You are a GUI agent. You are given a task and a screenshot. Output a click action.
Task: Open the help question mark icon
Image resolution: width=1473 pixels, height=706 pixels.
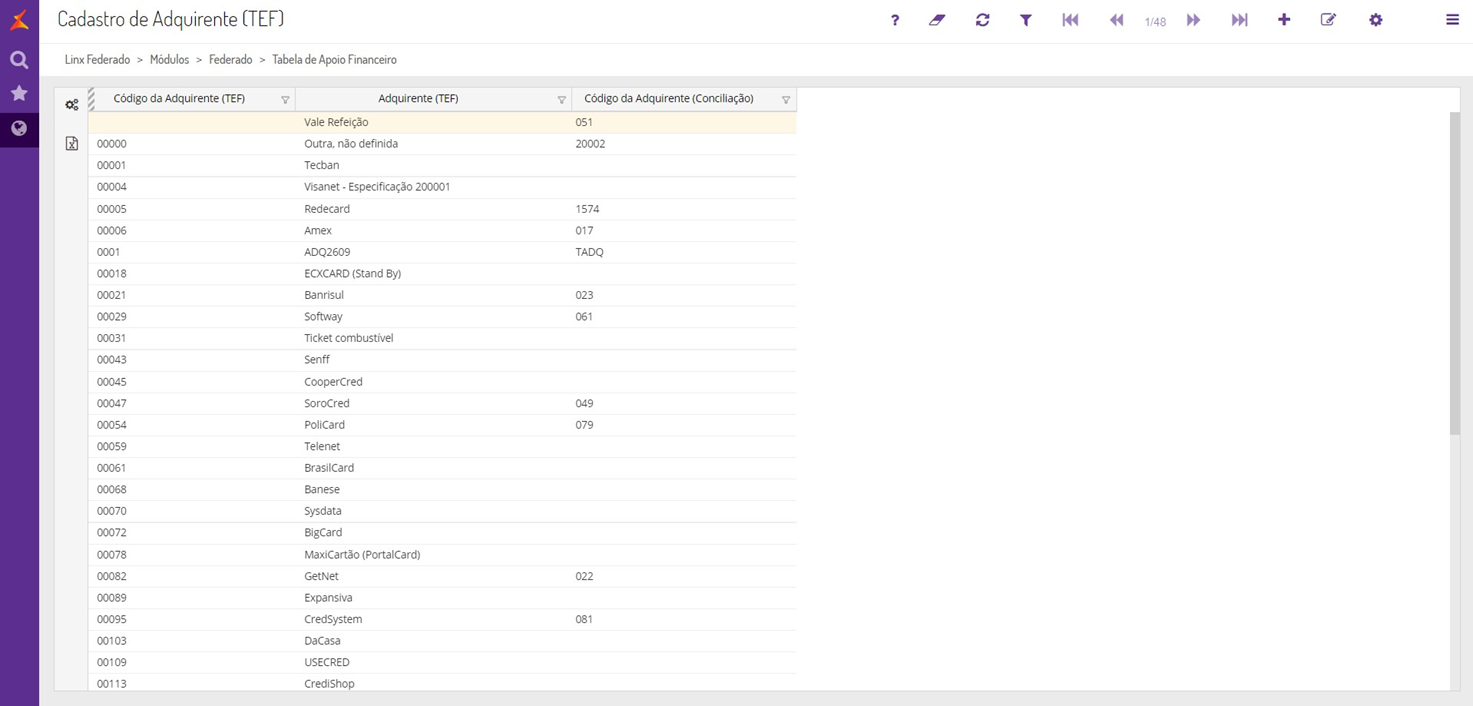(895, 20)
